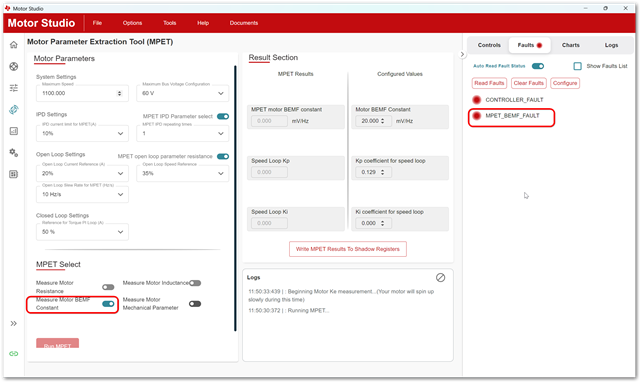Open the gears settings sidebar icon
Viewport: 640px width, 382px height.
[x=13, y=153]
